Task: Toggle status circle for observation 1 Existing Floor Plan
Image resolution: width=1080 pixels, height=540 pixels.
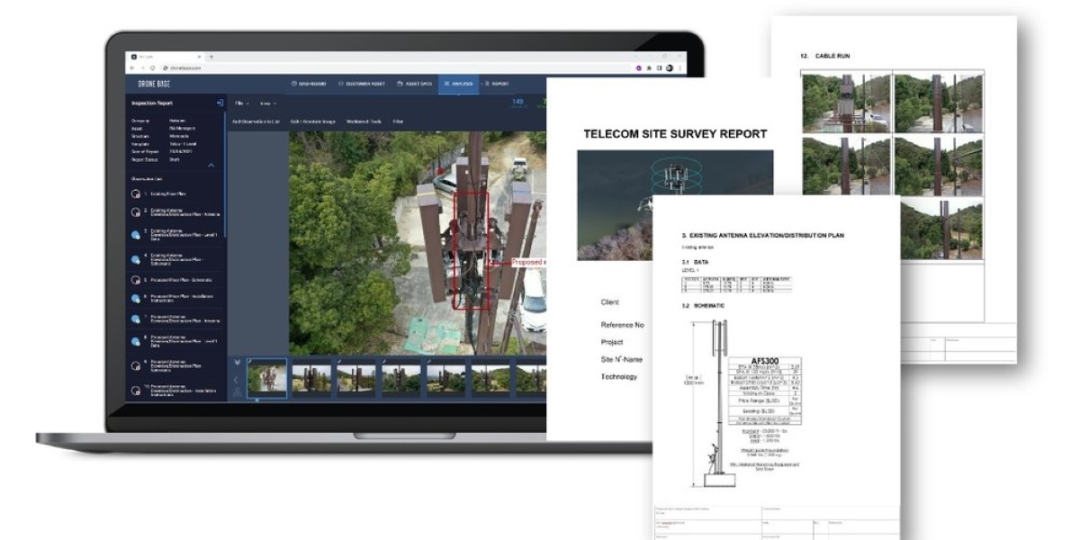Action: (x=135, y=193)
